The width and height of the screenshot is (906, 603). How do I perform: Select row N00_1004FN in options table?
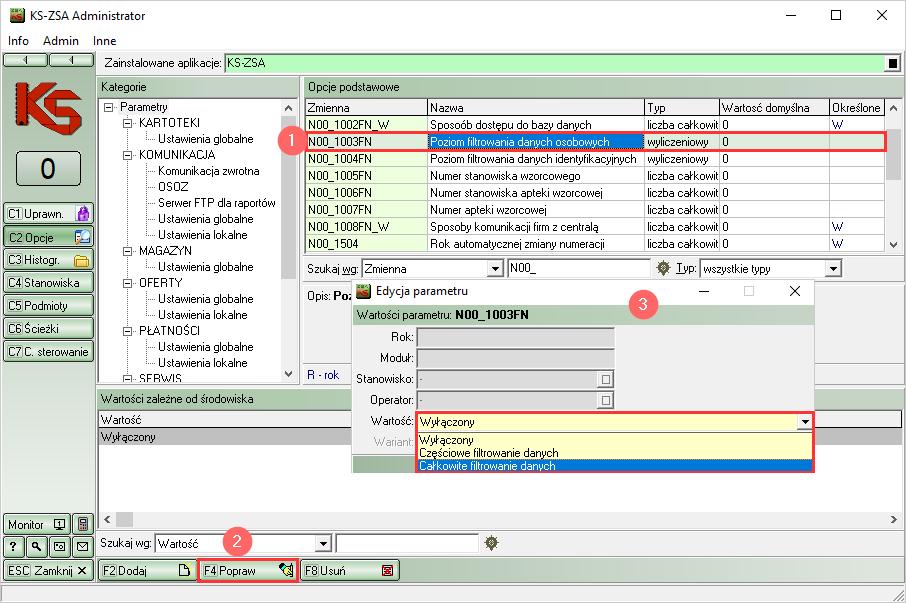(595, 159)
